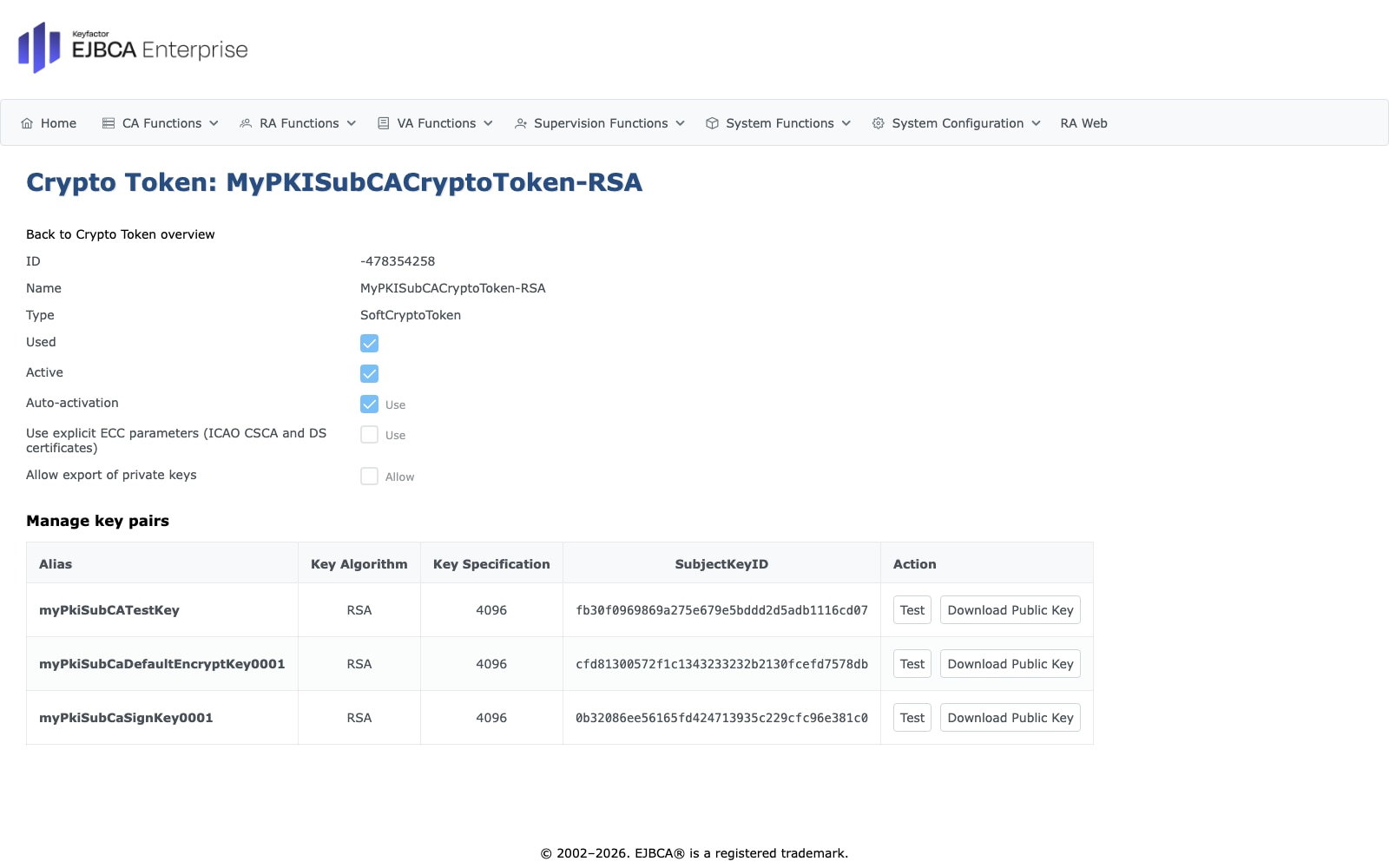Test the myPkiSubCaSignKey0001 key pair
This screenshot has height=868, width=1389.
(912, 718)
